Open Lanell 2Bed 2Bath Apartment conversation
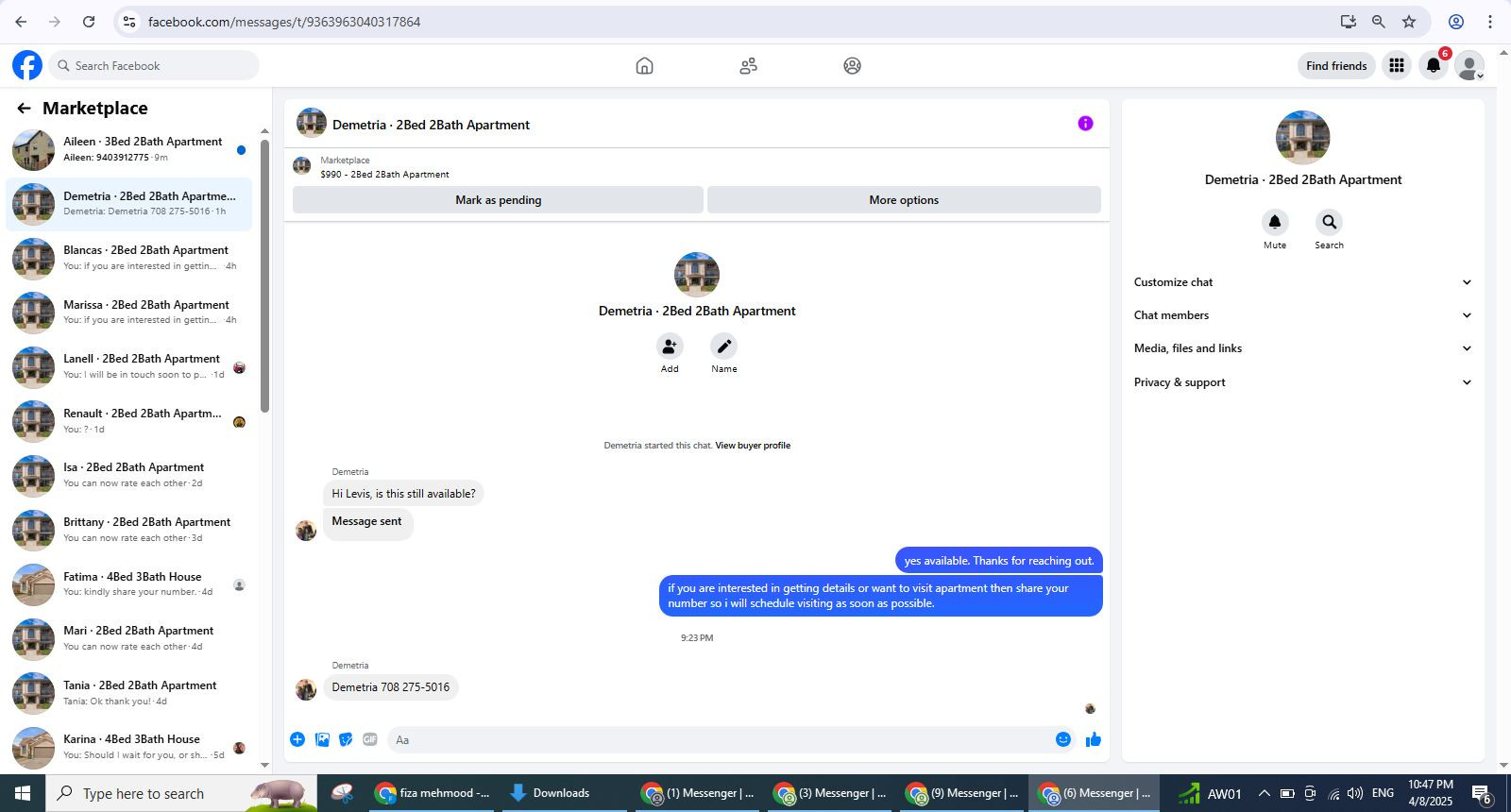The width and height of the screenshot is (1511, 812). point(129,366)
